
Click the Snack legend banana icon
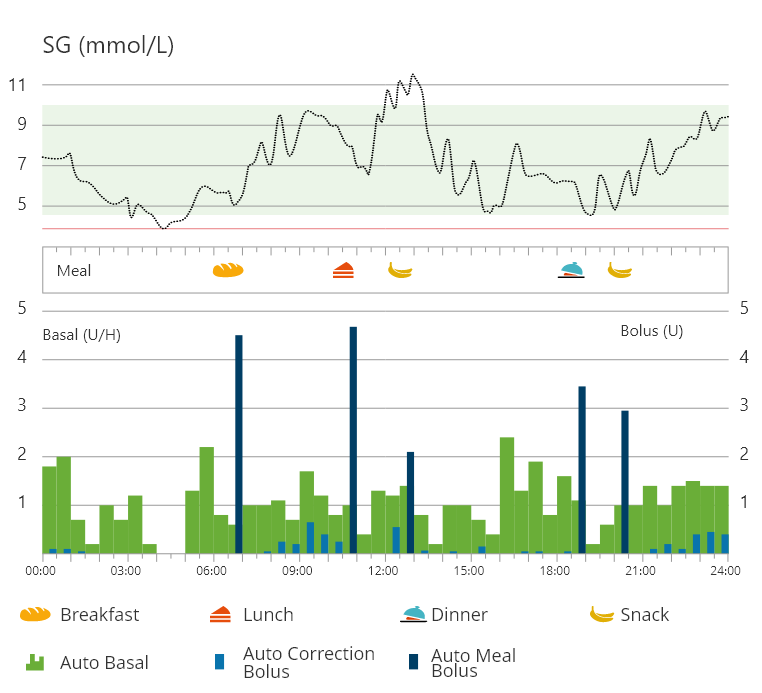[602, 615]
